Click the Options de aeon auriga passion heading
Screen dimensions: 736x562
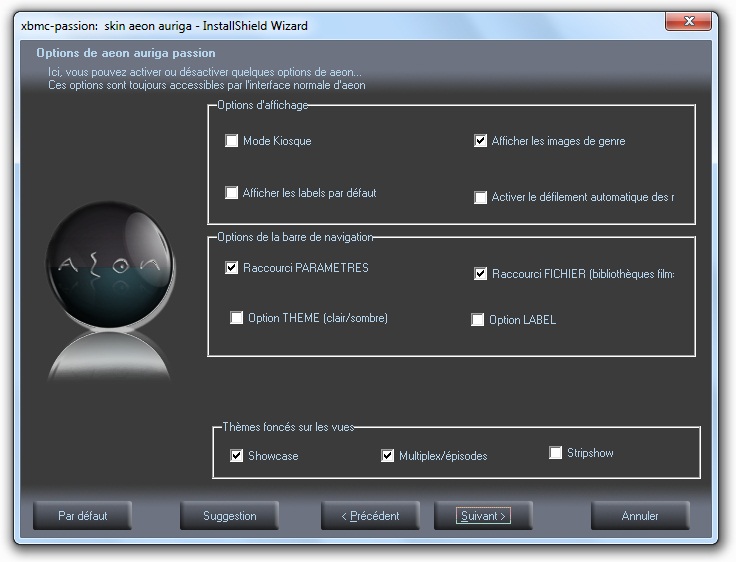[125, 53]
